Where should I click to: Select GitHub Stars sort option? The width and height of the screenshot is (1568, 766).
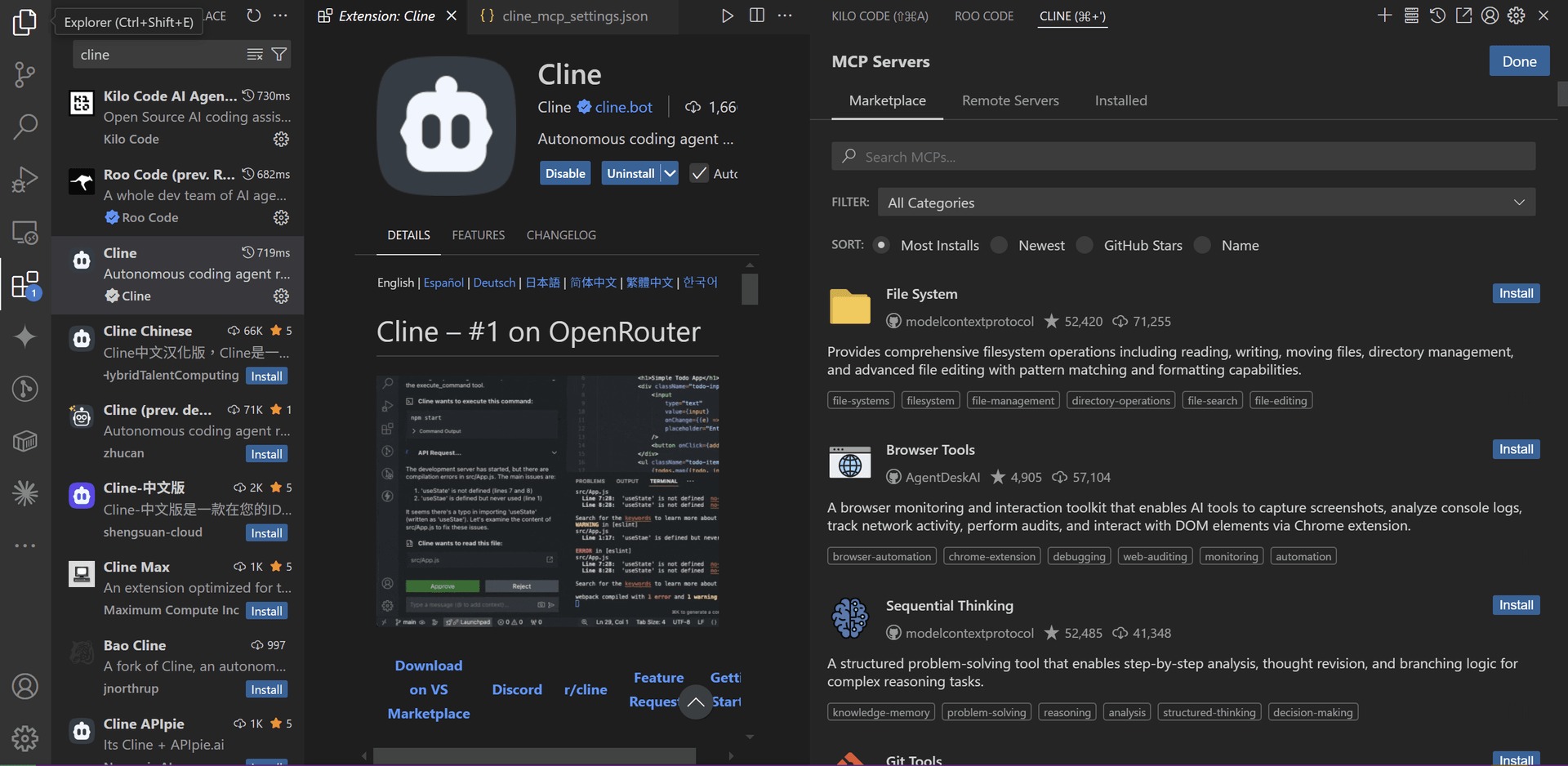click(x=1085, y=245)
